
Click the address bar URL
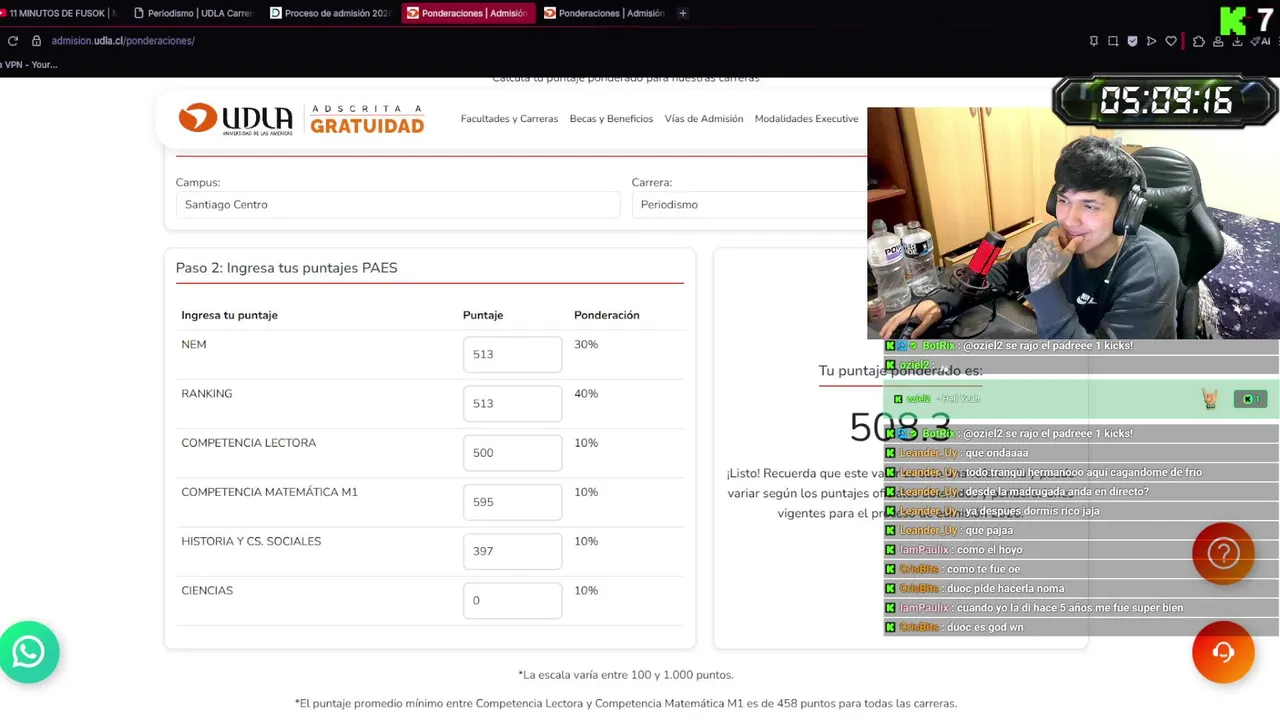(x=123, y=41)
